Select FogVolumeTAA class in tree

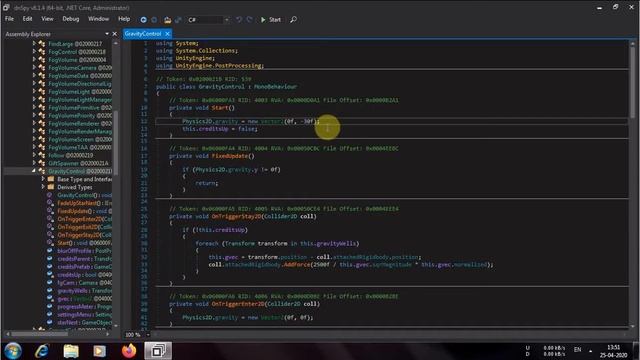(x=80, y=147)
